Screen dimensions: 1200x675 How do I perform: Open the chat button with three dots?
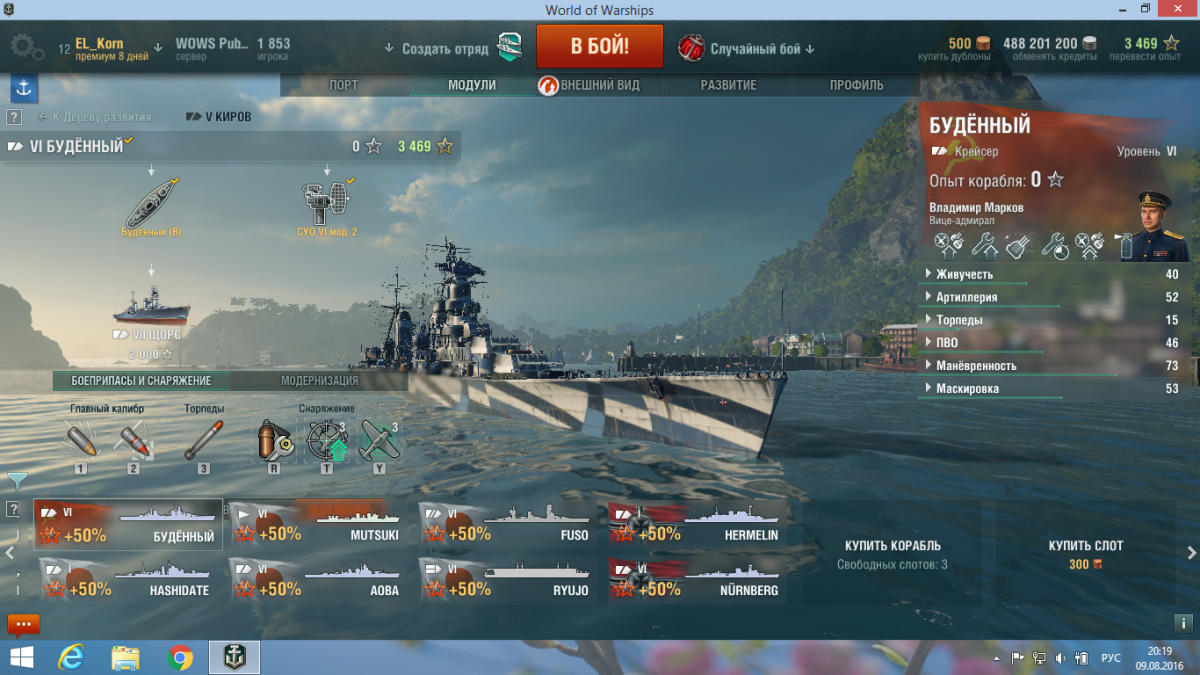23,625
